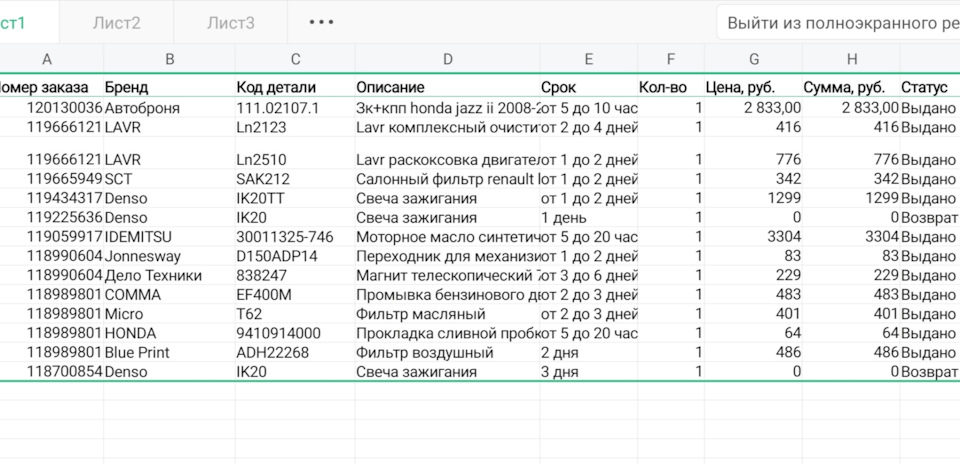Click the Статус header cell
Image resolution: width=960 pixels, height=464 pixels.
930,87
